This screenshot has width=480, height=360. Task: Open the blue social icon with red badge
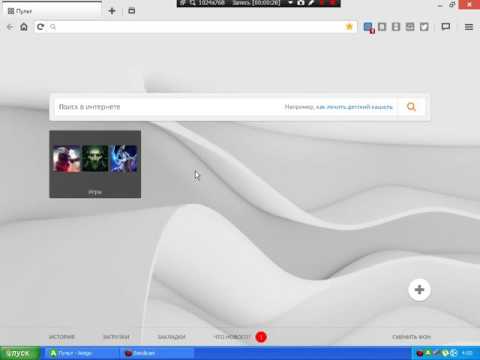coord(368,27)
